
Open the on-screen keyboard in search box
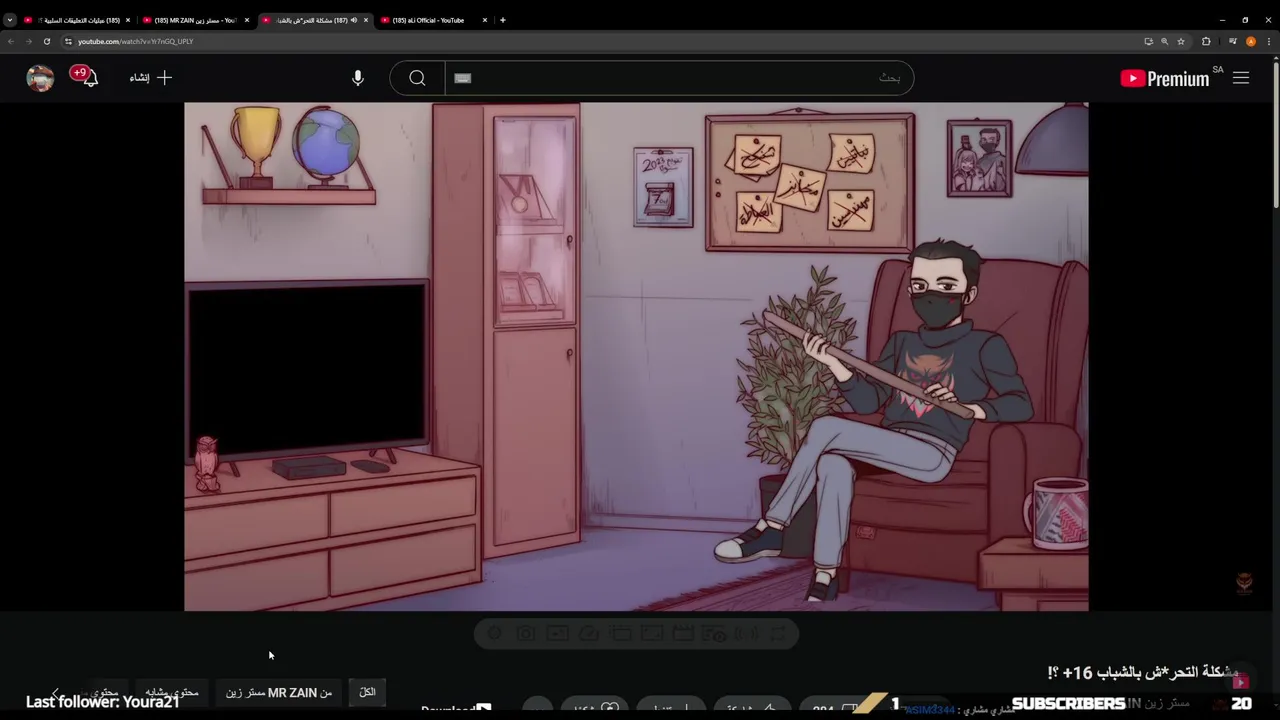point(462,78)
